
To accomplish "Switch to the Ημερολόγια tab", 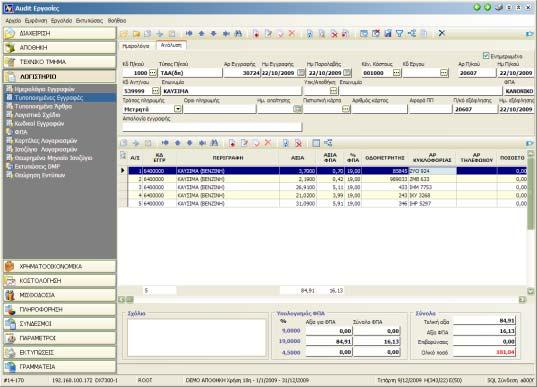I will point(136,46).
